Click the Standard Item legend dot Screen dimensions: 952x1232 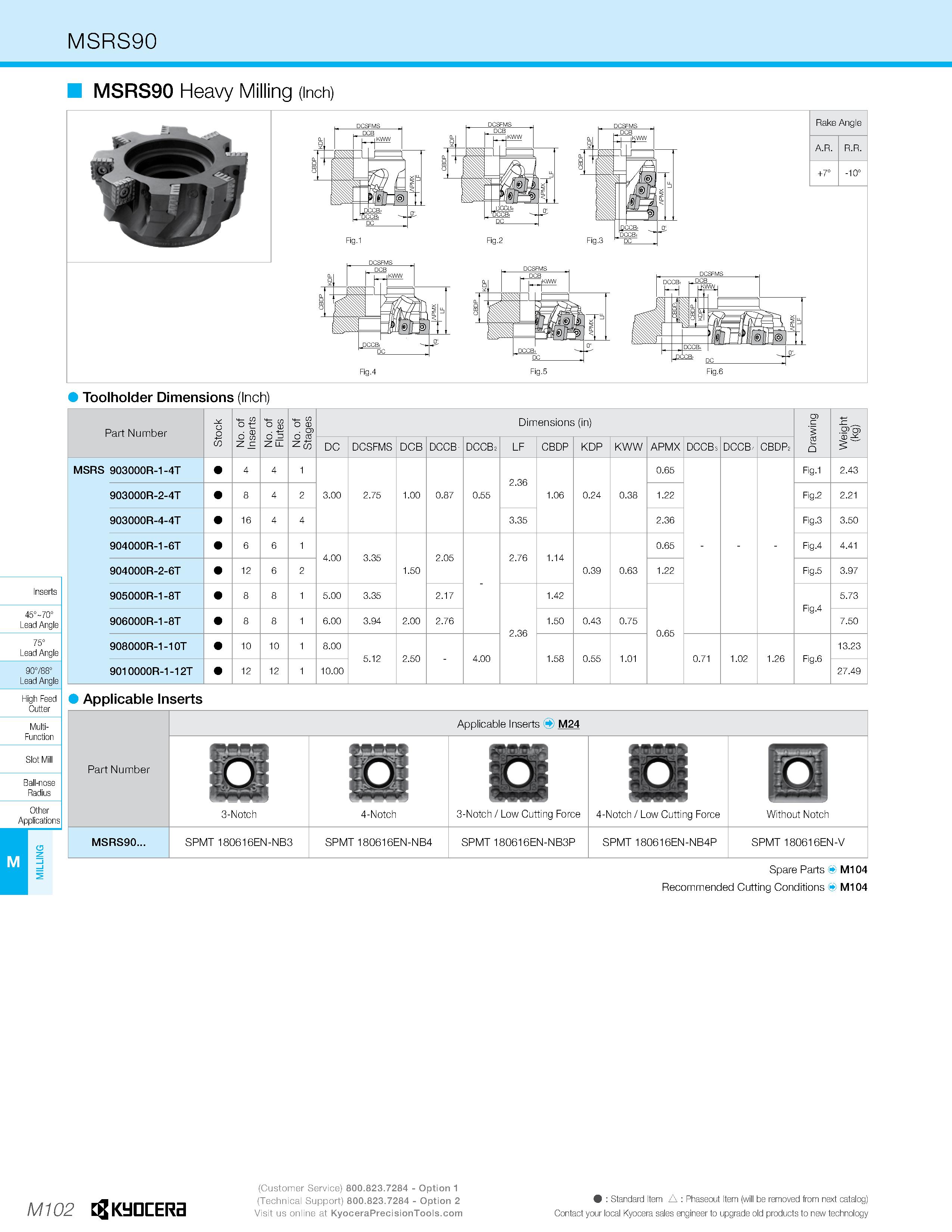598,1199
